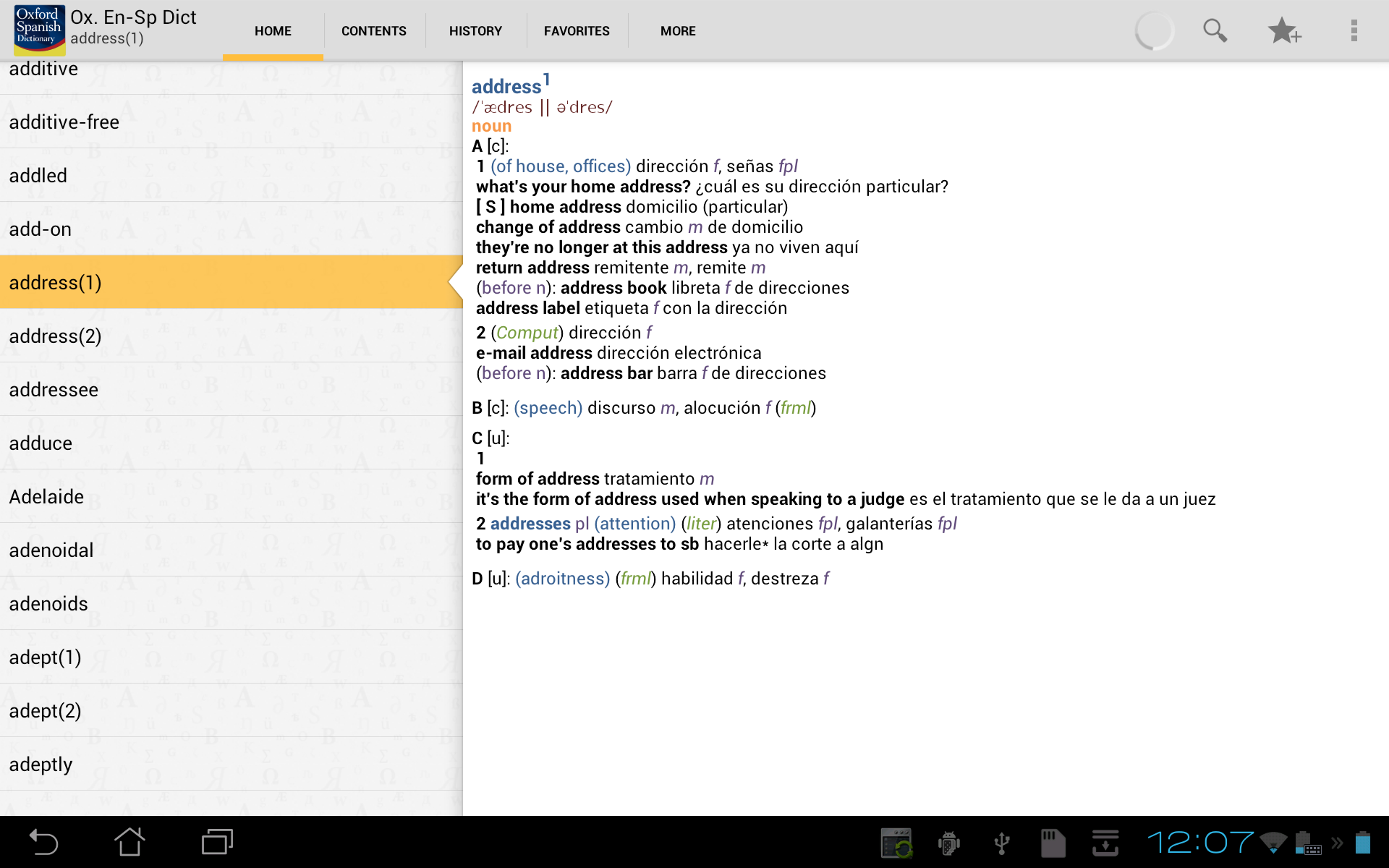Open the MORE menu
Viewport: 1389px width, 868px height.
tap(678, 31)
